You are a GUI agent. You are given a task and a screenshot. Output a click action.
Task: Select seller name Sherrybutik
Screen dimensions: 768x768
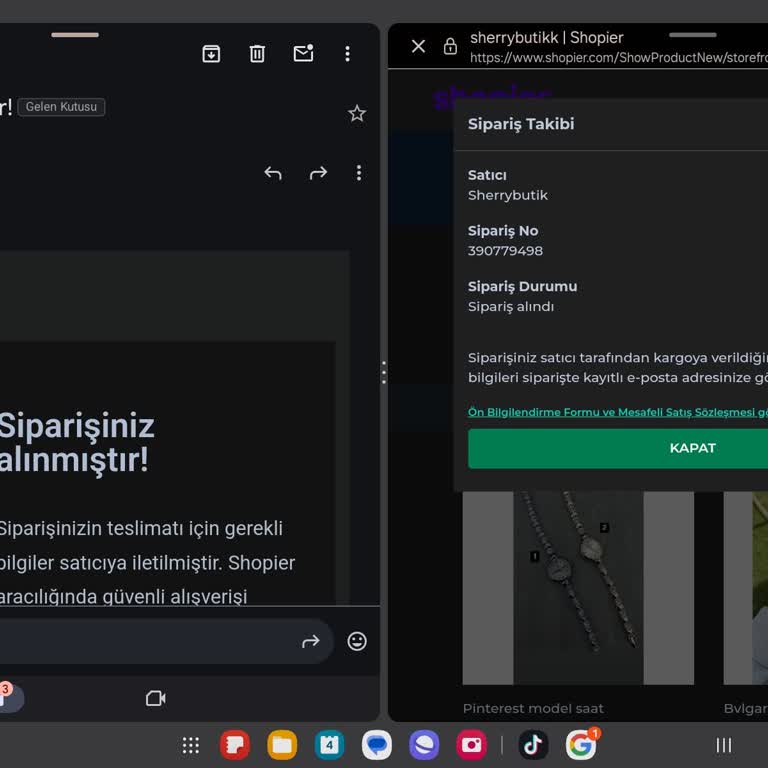click(507, 195)
